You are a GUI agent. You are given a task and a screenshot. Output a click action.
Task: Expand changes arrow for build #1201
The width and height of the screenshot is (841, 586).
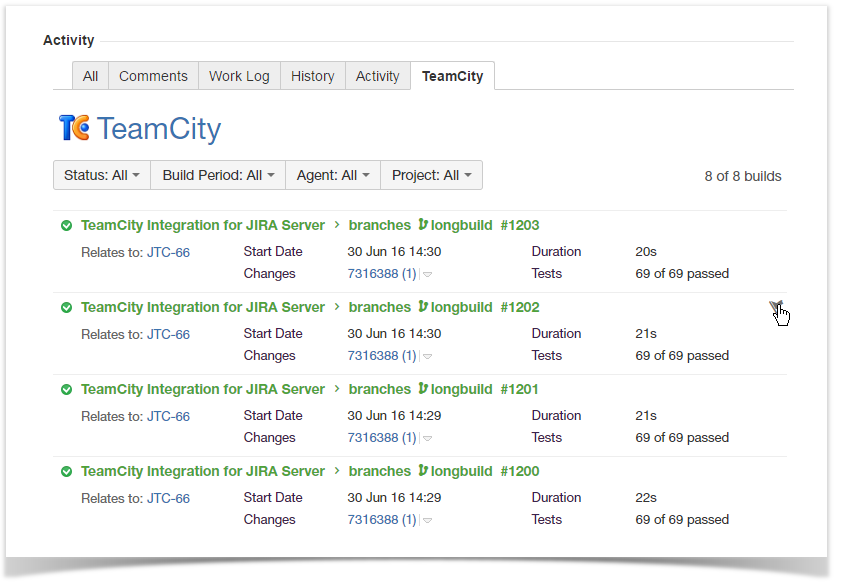[428, 438]
